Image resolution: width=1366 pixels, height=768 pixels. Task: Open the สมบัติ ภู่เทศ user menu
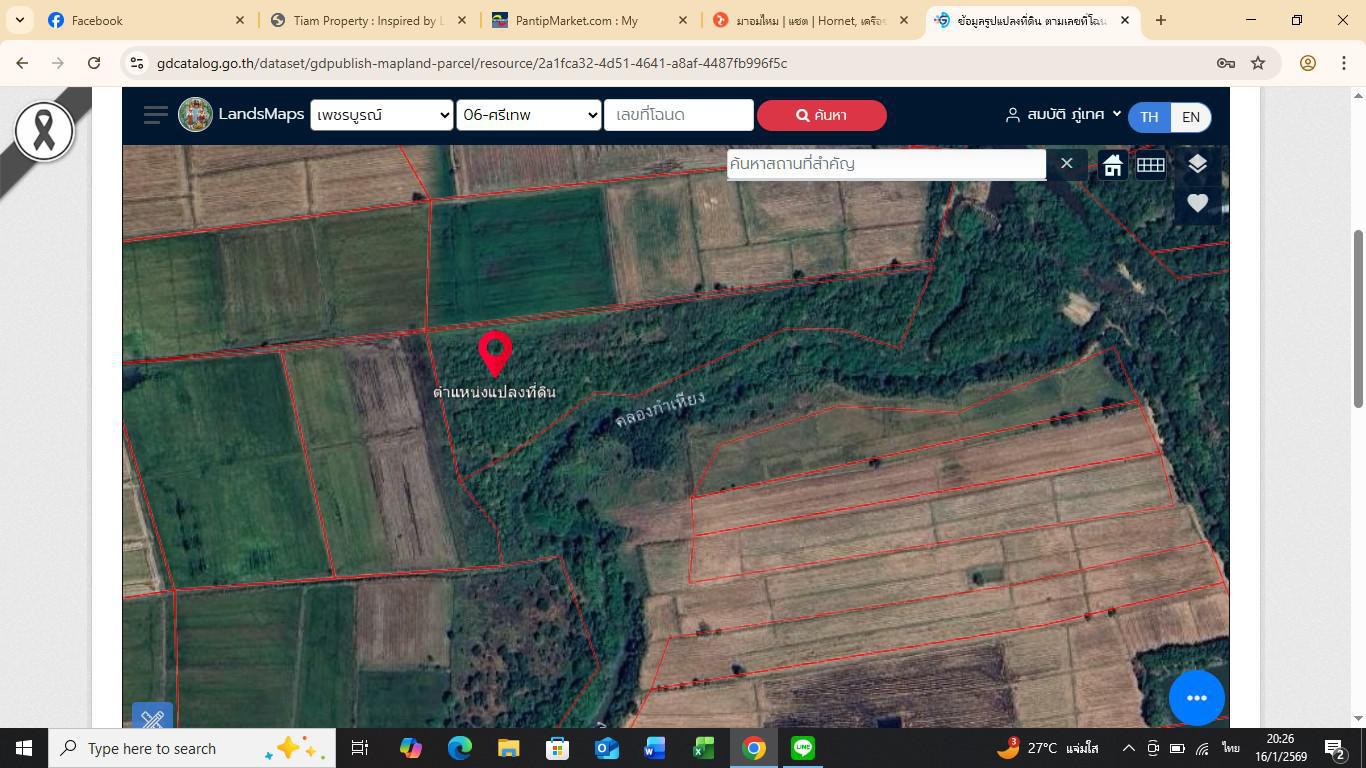[1064, 115]
